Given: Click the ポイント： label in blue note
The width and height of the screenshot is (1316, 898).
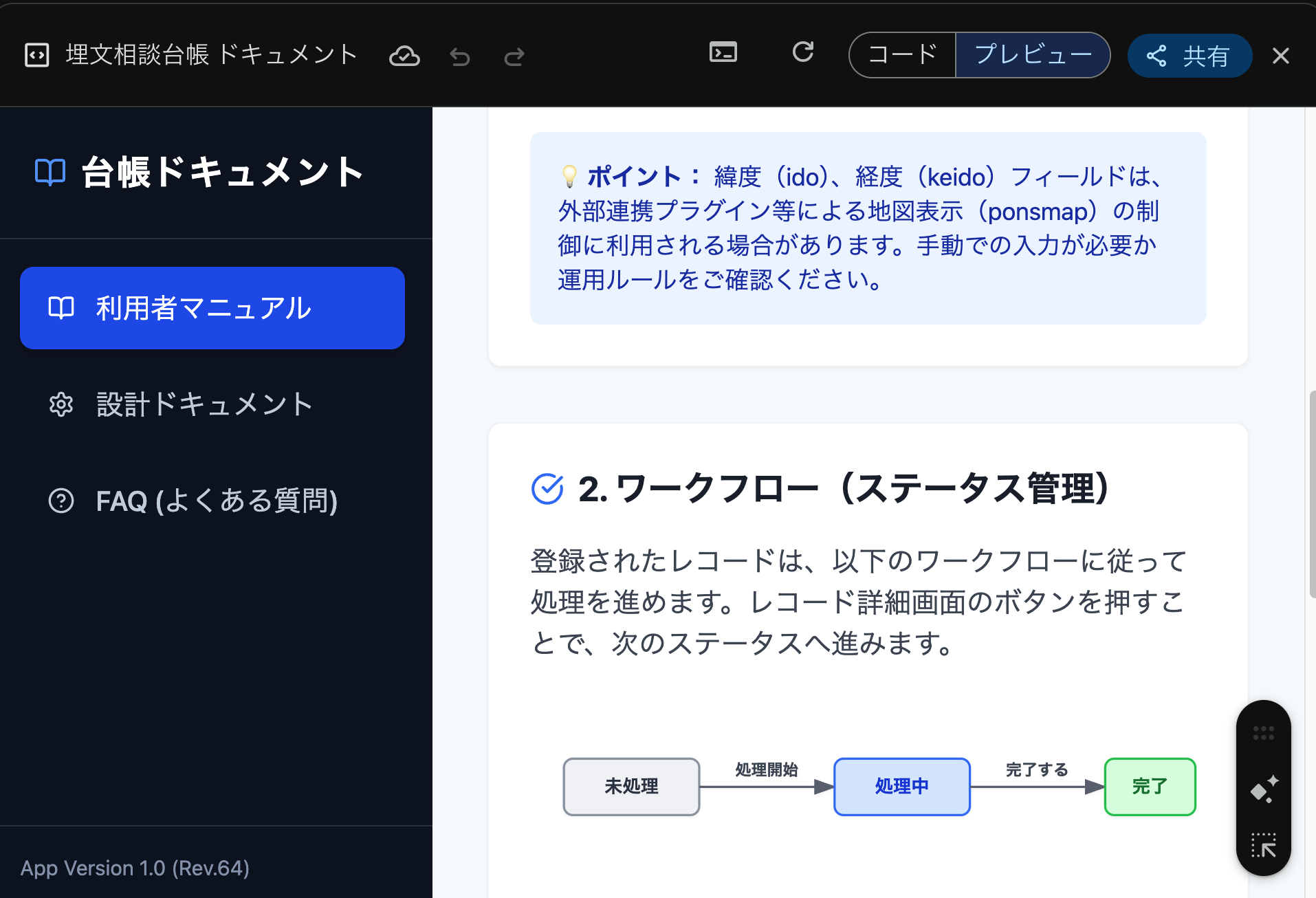Looking at the screenshot, I should [x=644, y=177].
